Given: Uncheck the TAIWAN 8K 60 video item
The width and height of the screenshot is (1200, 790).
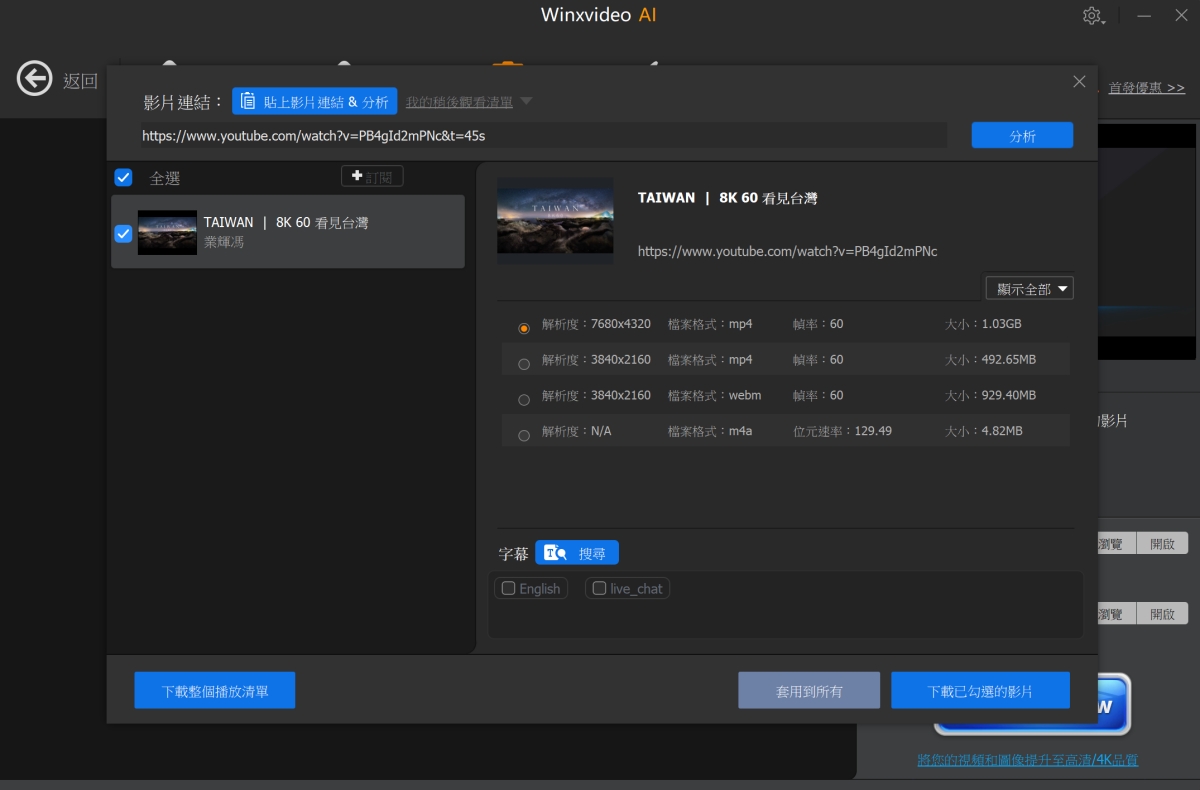Looking at the screenshot, I should pos(124,233).
